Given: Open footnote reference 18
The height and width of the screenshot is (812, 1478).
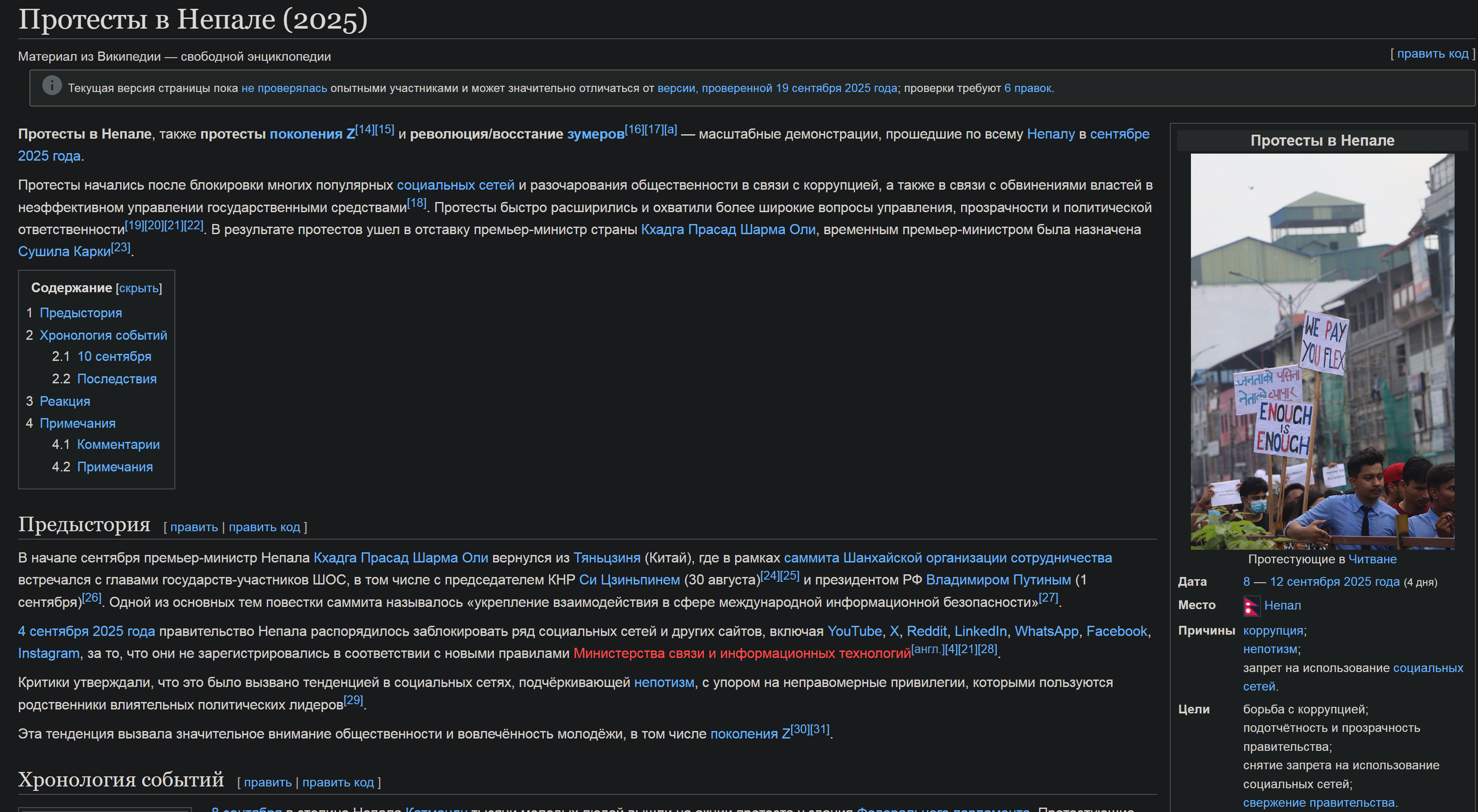Looking at the screenshot, I should (x=416, y=203).
